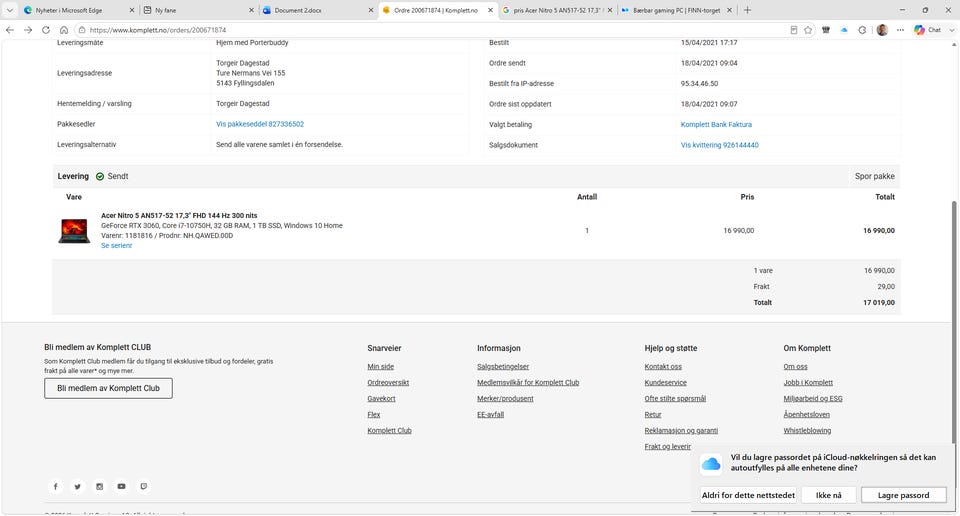Open the Acer Nitro 5 AN517-52 product title
Viewport: 960px width, 516px height.
179,215
